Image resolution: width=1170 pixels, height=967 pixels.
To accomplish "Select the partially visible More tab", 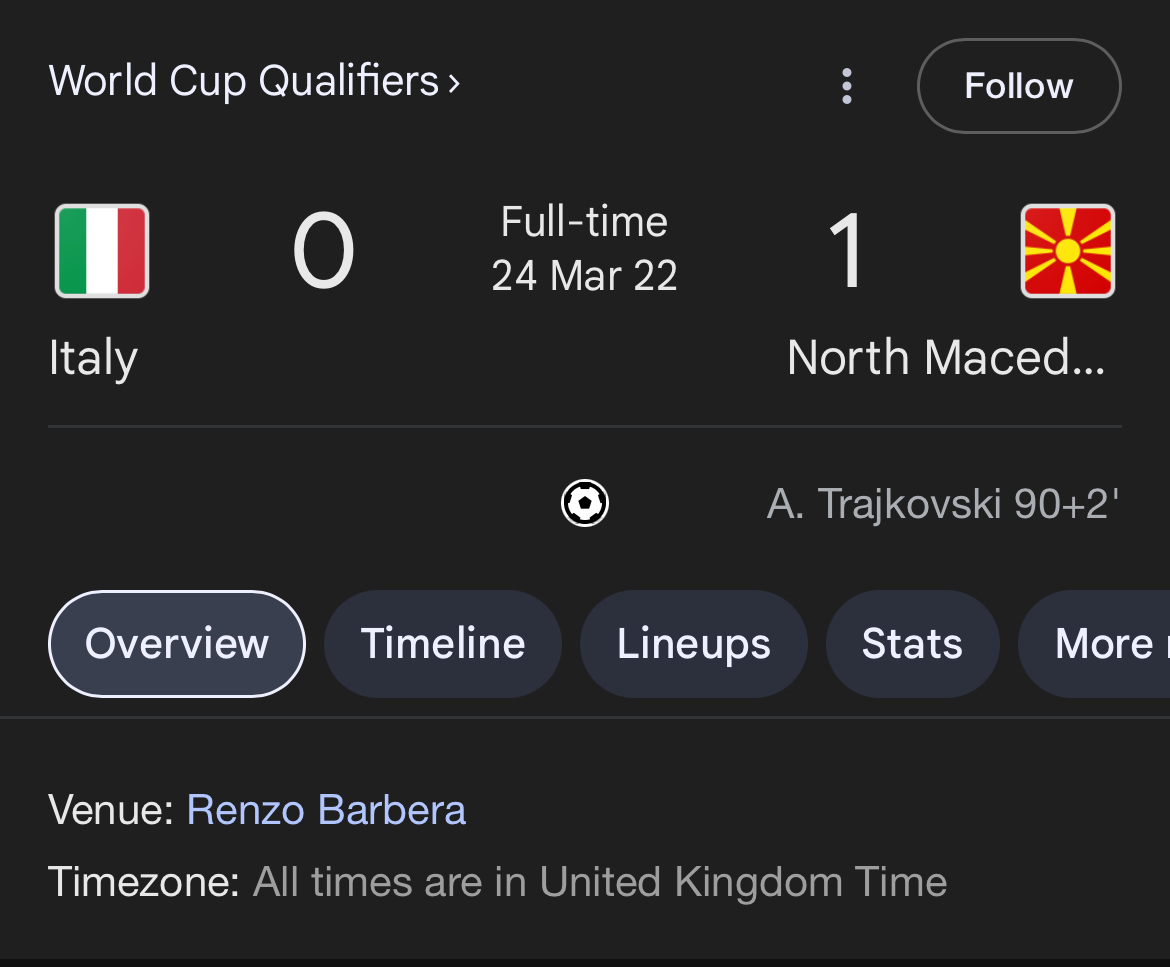I will tap(1095, 644).
